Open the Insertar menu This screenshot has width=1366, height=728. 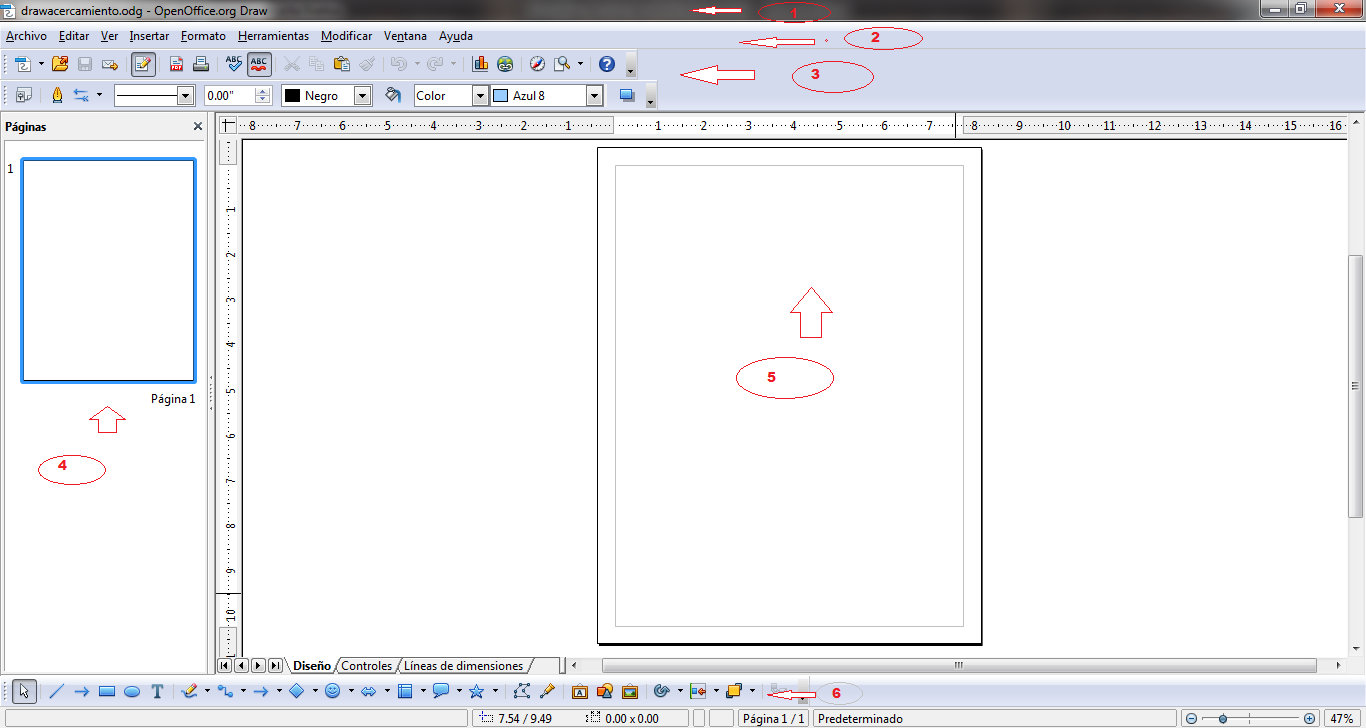coord(149,36)
